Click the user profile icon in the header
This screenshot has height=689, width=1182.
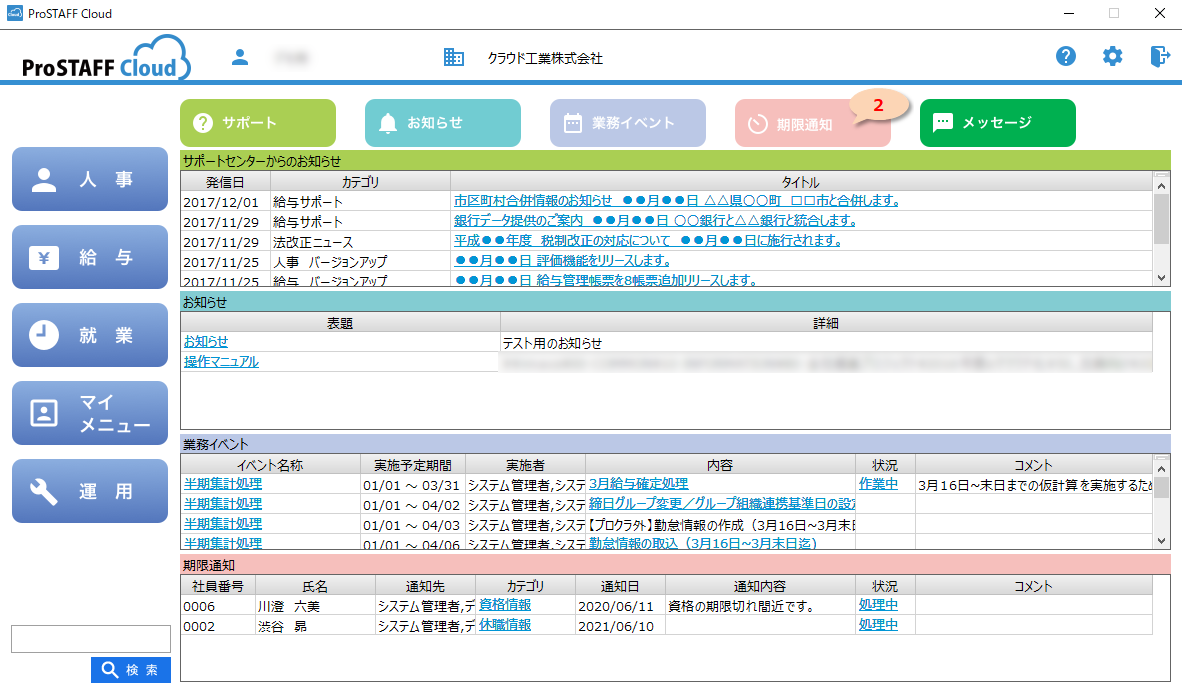point(240,57)
